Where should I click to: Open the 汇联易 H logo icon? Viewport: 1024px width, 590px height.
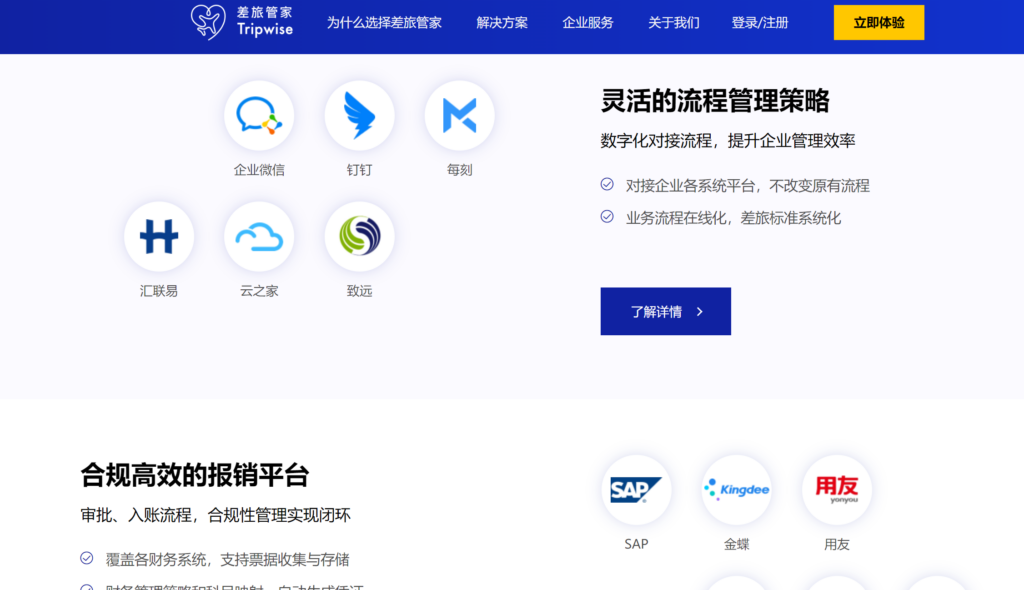pos(159,237)
